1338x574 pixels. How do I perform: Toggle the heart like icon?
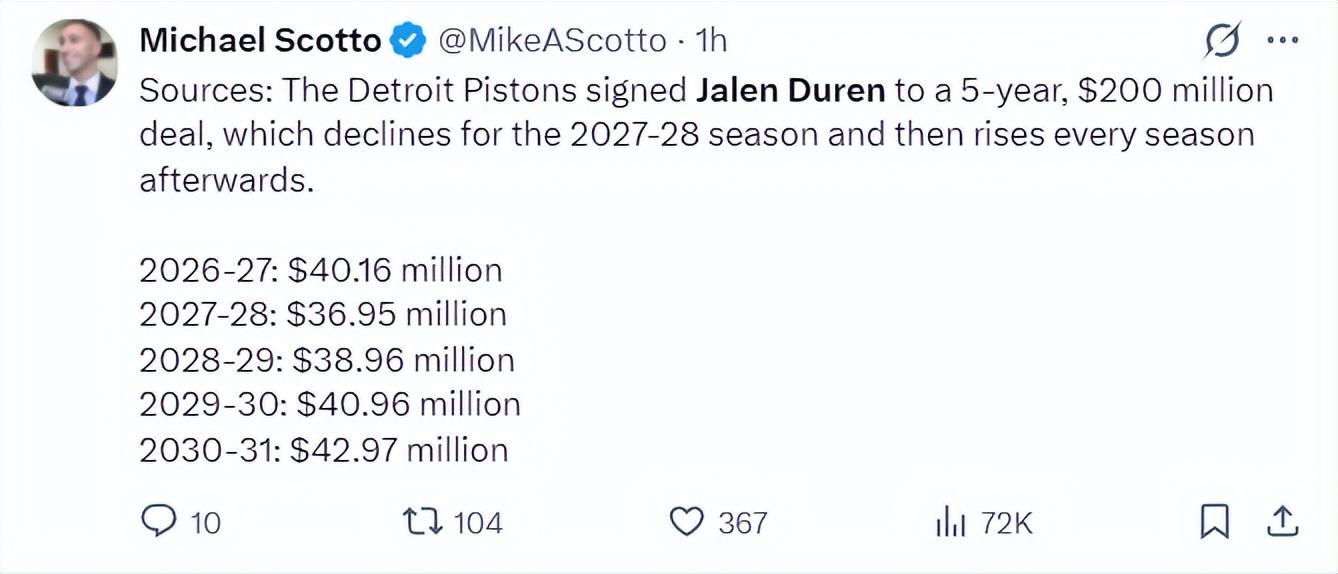pyautogui.click(x=686, y=522)
